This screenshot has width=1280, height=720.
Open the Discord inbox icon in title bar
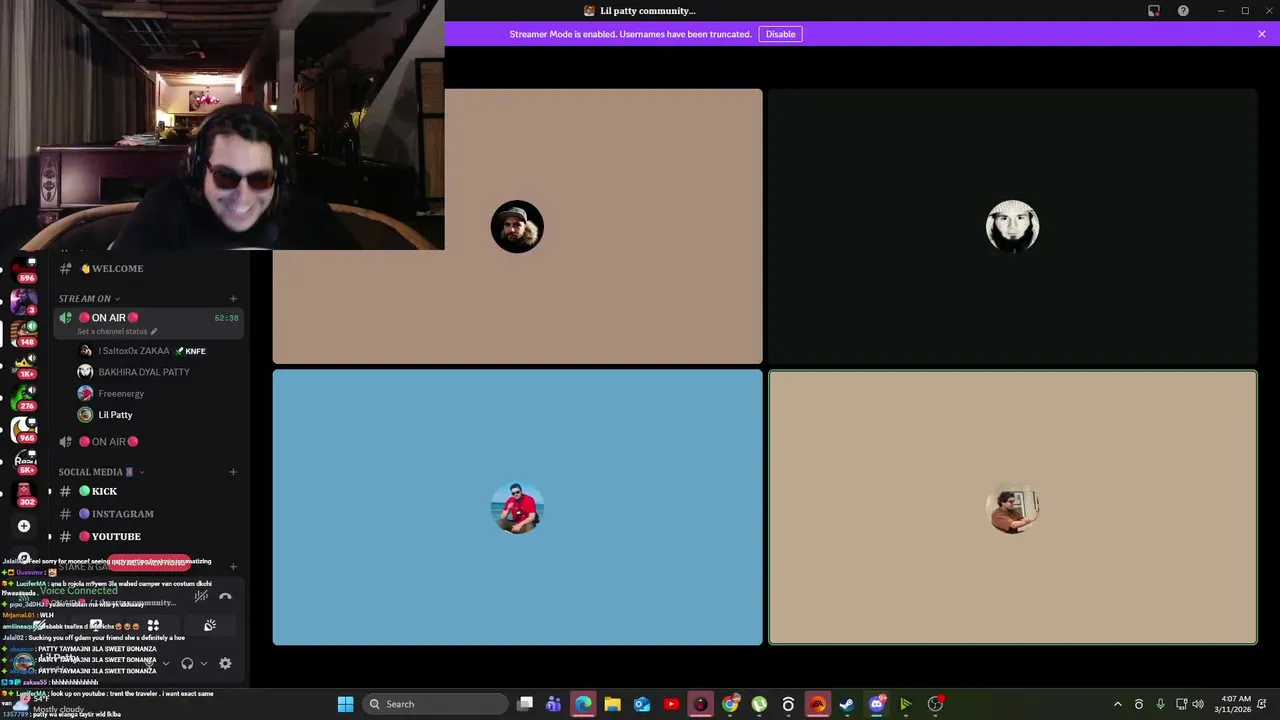[x=1154, y=11]
